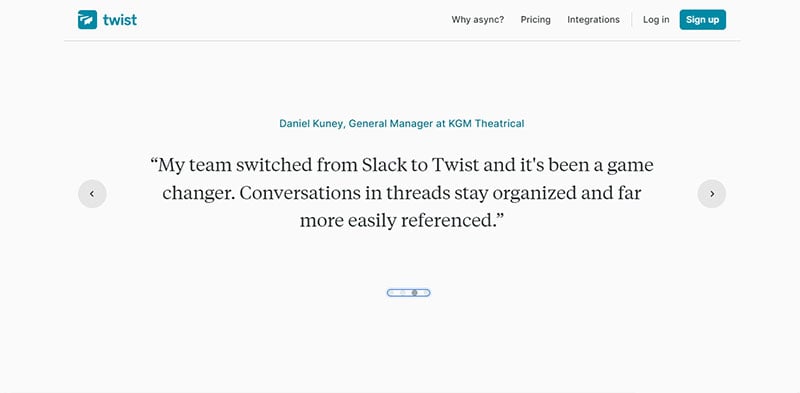Open the Why async? page
Screen dimensions: 800x393
pos(478,20)
